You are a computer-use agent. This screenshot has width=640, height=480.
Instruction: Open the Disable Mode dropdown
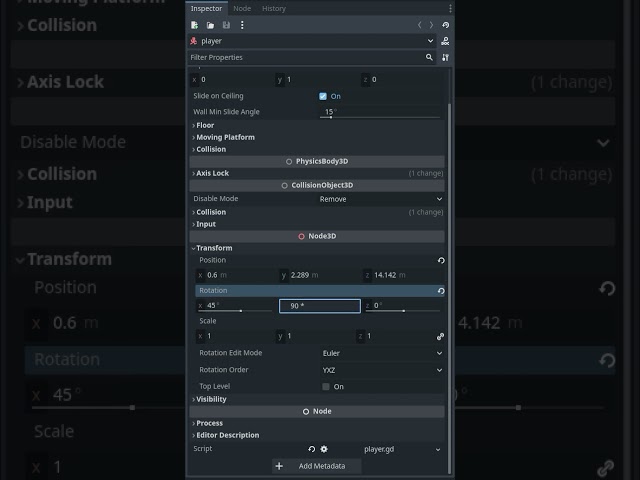coord(380,199)
